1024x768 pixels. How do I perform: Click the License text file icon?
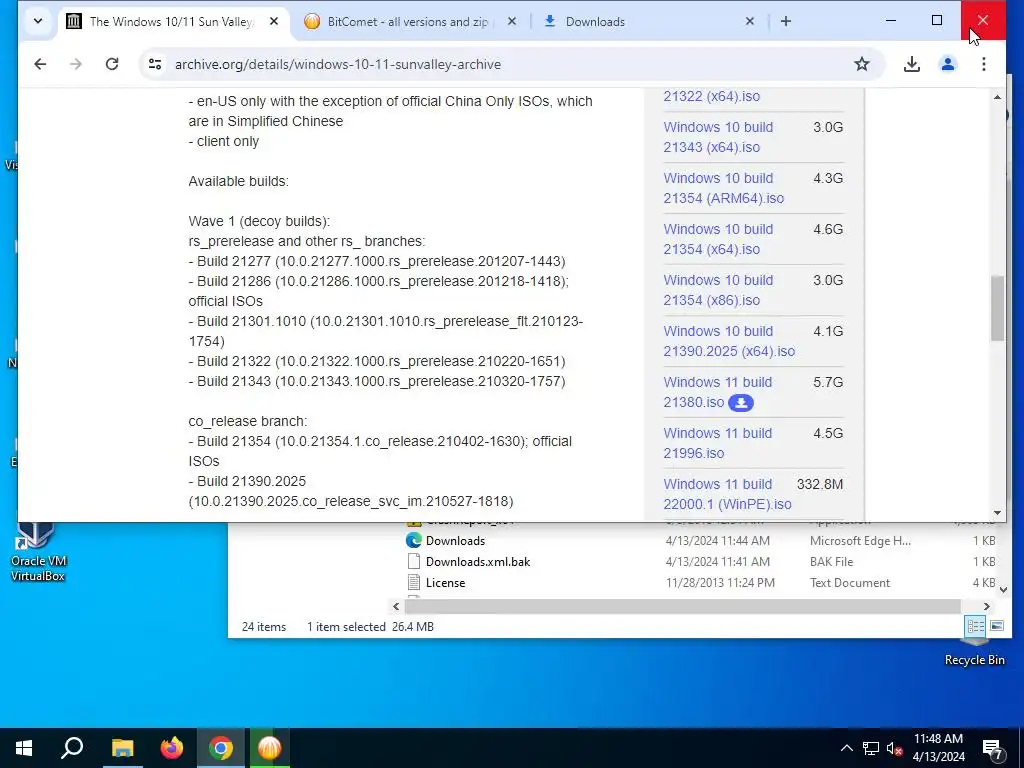pos(413,583)
